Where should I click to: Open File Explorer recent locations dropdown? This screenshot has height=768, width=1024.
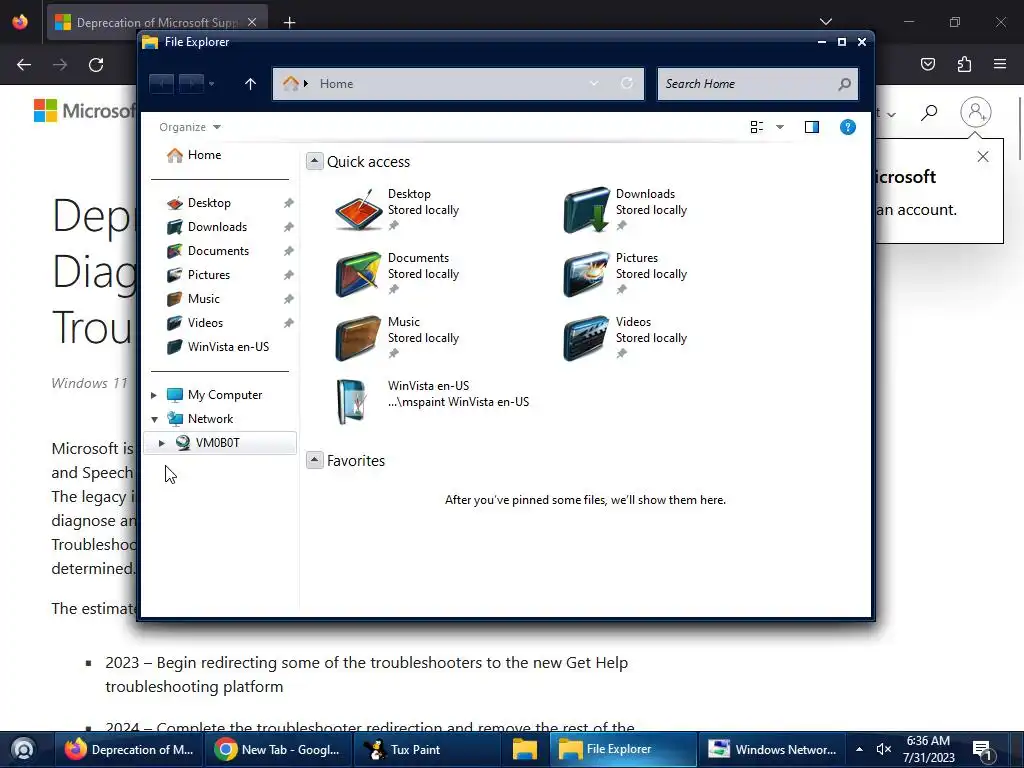pos(212,84)
